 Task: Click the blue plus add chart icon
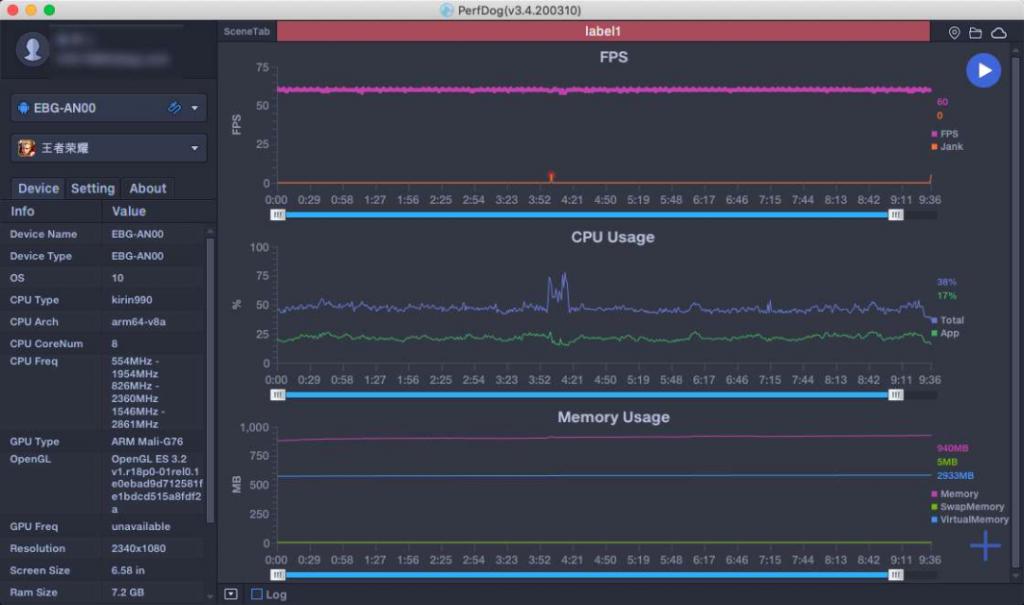pos(985,546)
